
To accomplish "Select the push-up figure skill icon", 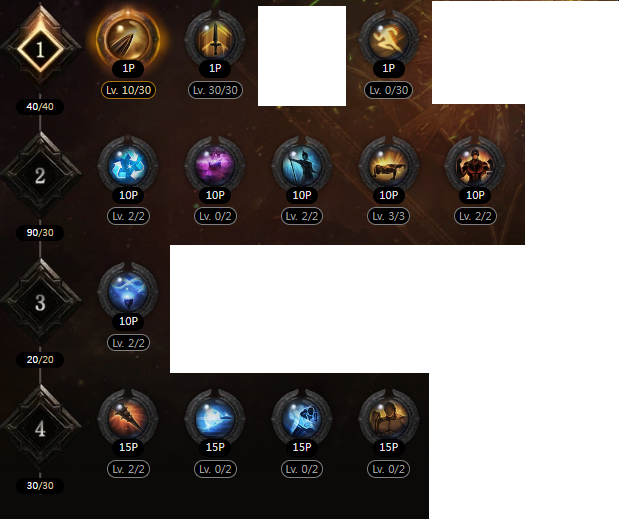I will pos(388,166).
